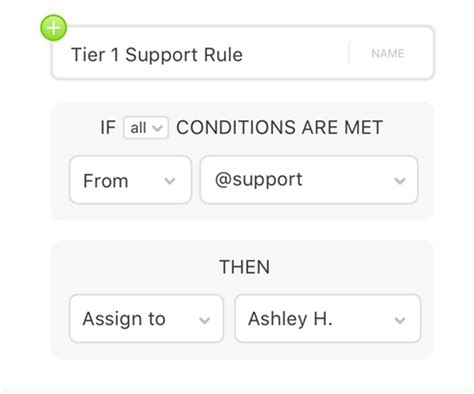Screen dimensions: 474x394
Task: Click the green plus add rule icon
Action: pyautogui.click(x=53, y=28)
